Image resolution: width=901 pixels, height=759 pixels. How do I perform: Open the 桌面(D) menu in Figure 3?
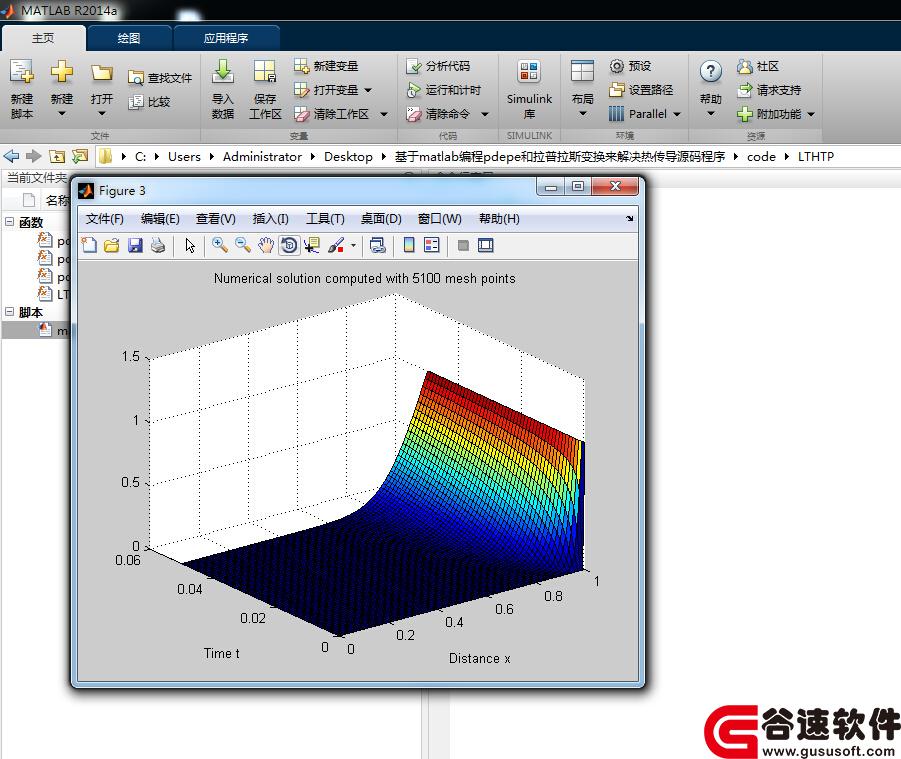(x=381, y=219)
